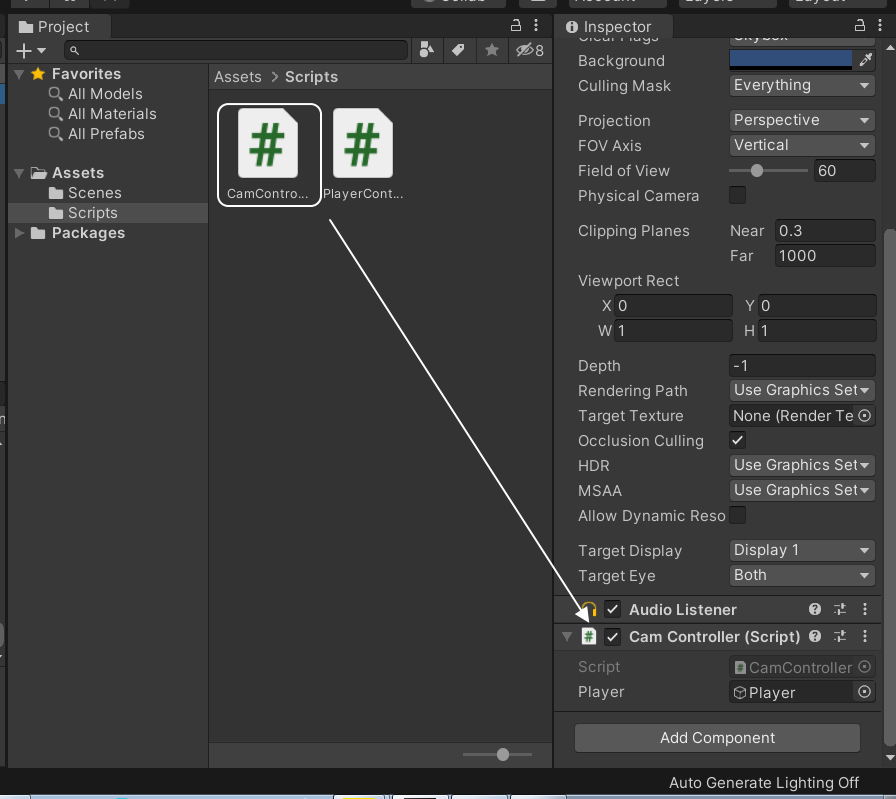
Task: Open Search by Label tag icon
Action: tap(458, 50)
